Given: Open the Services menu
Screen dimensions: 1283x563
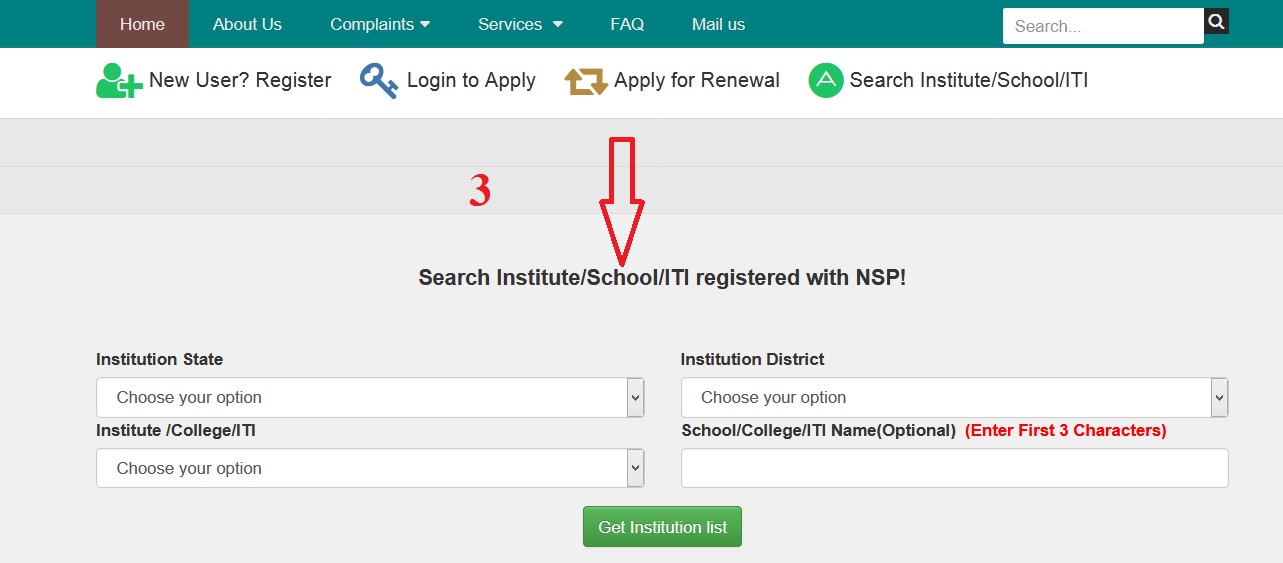Looking at the screenshot, I should [520, 24].
